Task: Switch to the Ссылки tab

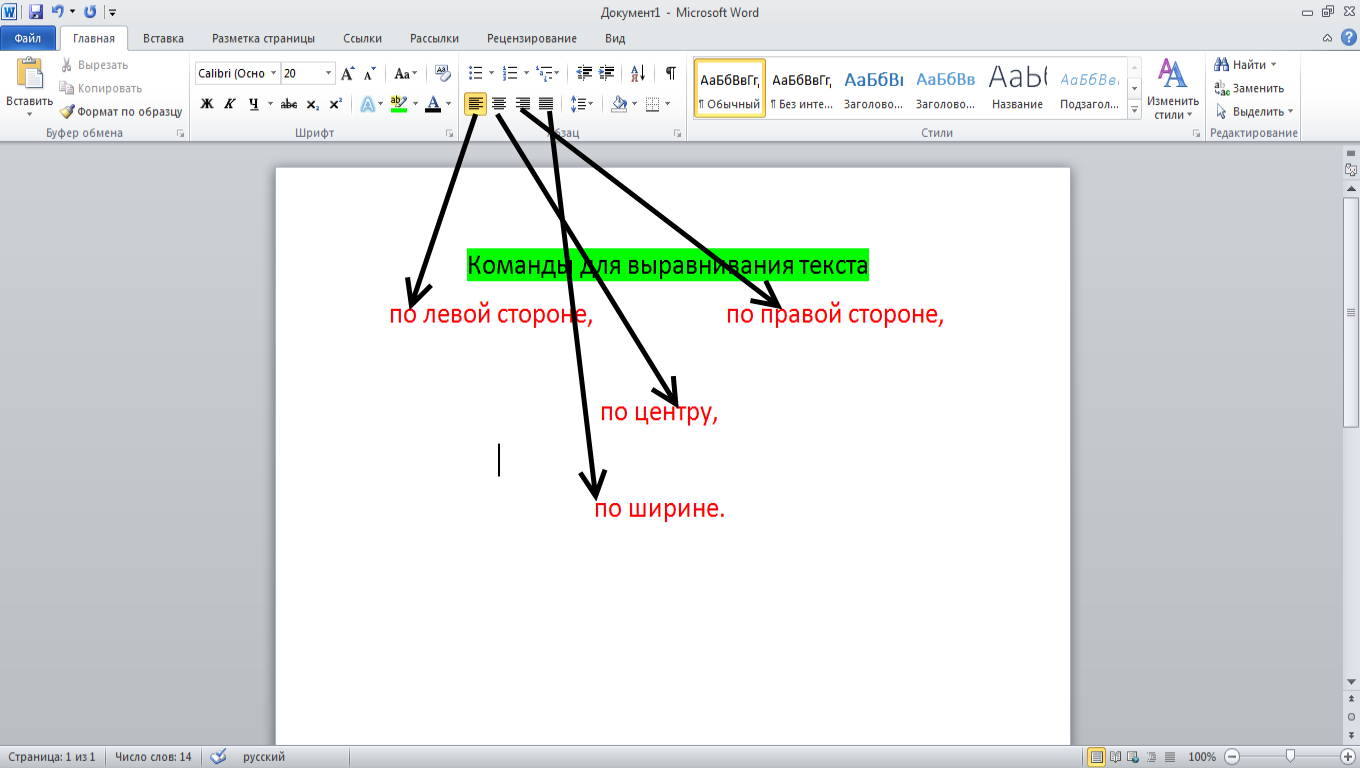Action: [362, 39]
